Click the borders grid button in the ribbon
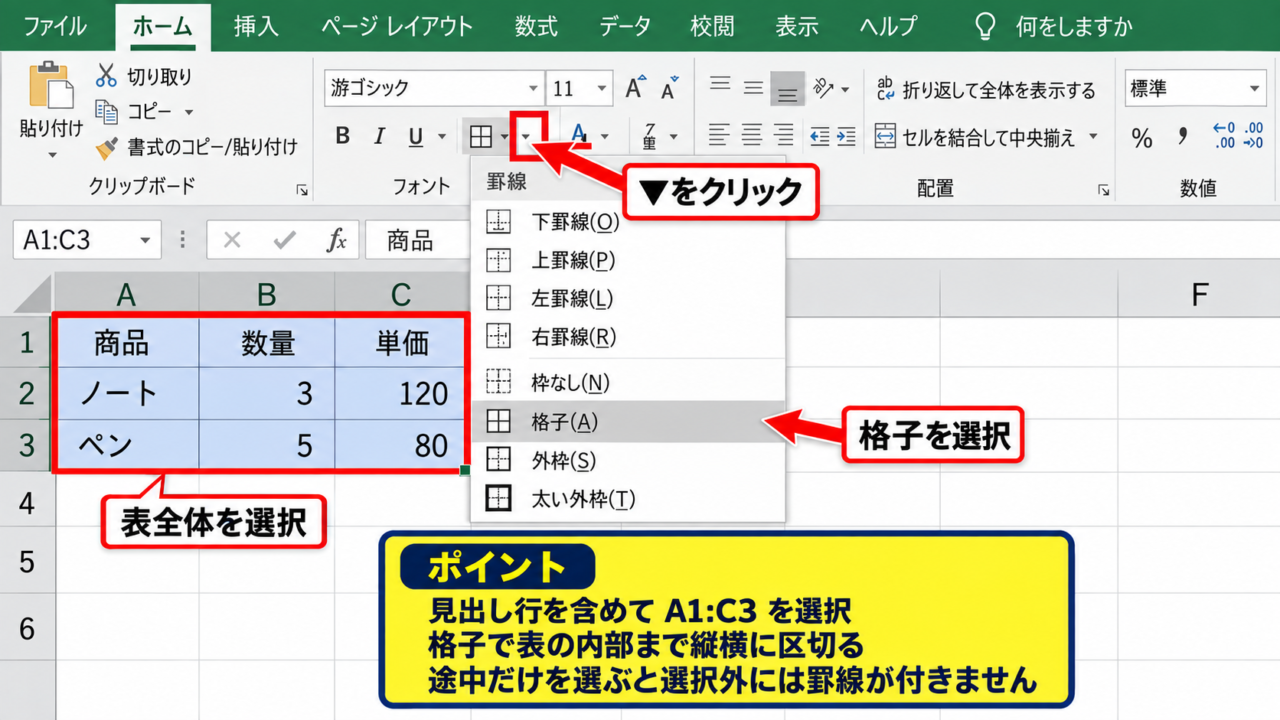 click(481, 137)
